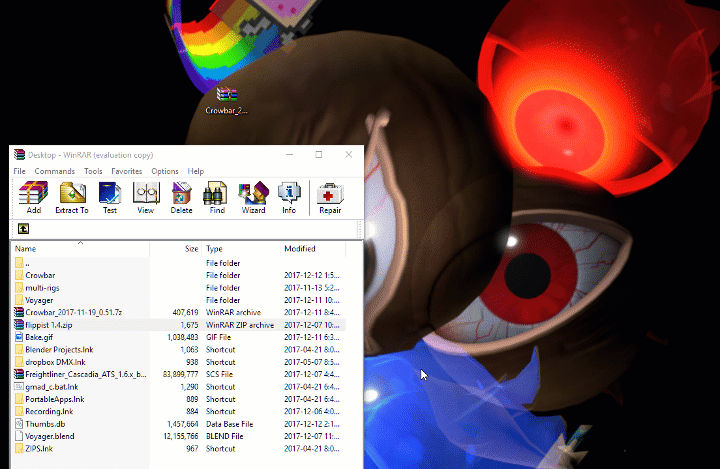The image size is (720, 469).
Task: Maximize the WinRAR window
Action: 319,155
